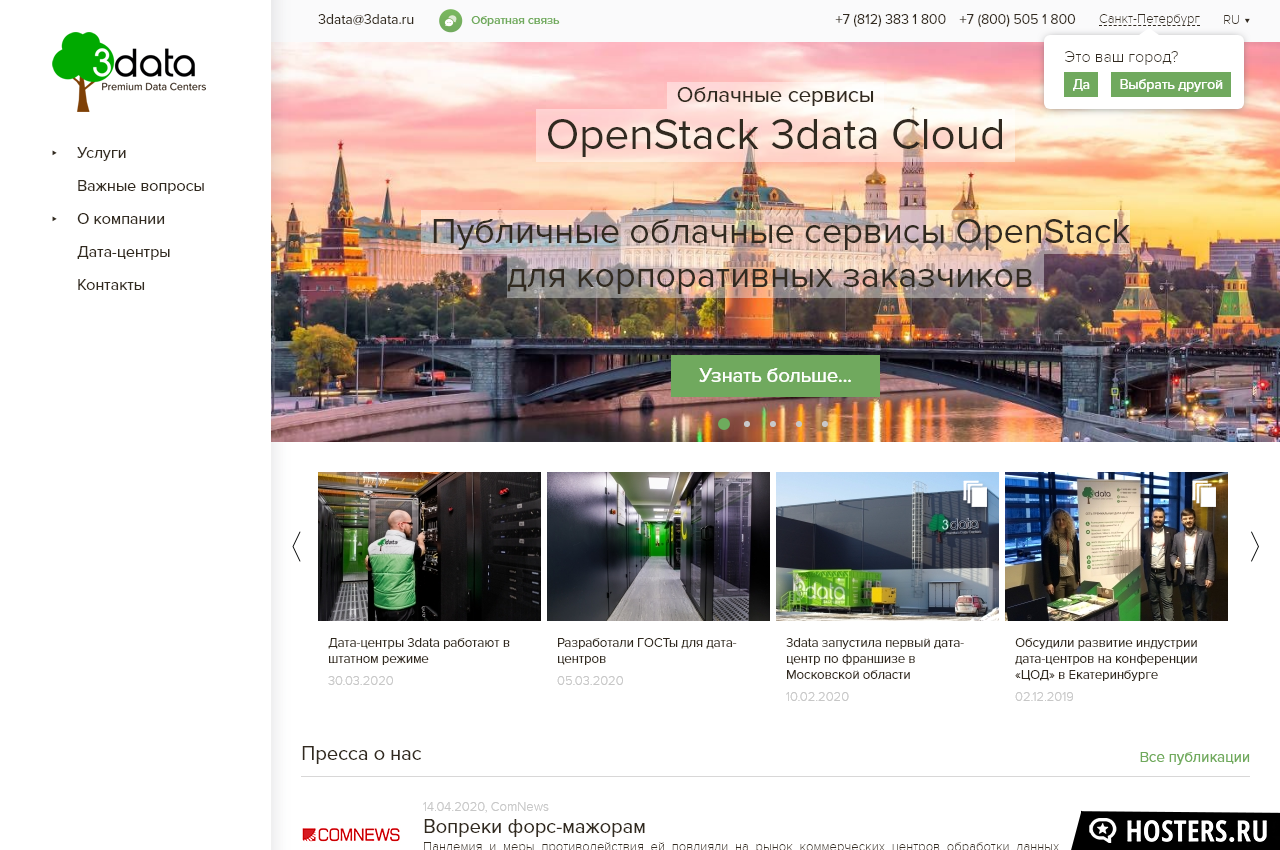This screenshot has width=1280, height=850.
Task: Call +7 (812) 383 1 800 link
Action: pyautogui.click(x=890, y=19)
